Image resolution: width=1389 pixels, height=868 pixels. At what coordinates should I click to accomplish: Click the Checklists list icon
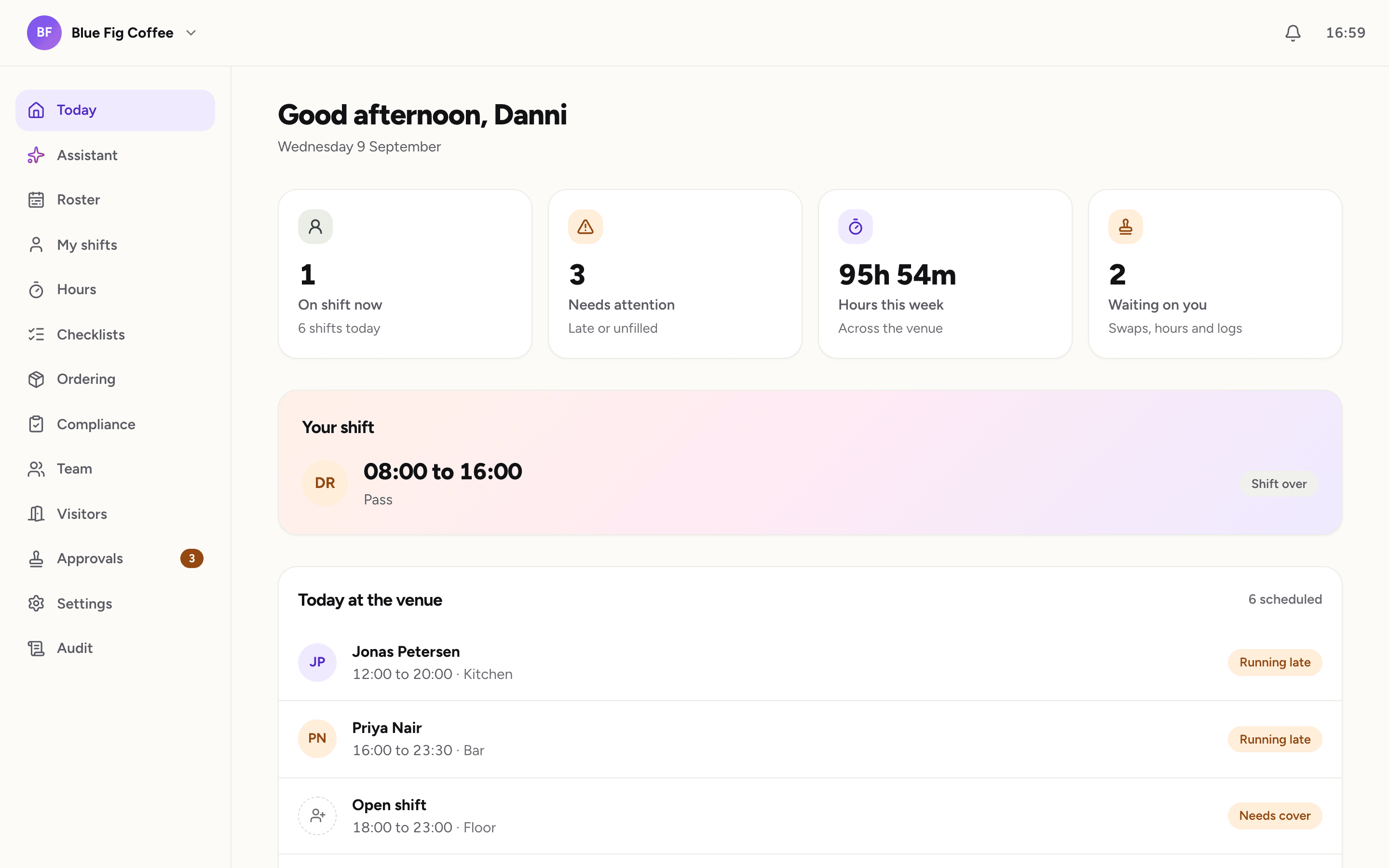point(36,334)
